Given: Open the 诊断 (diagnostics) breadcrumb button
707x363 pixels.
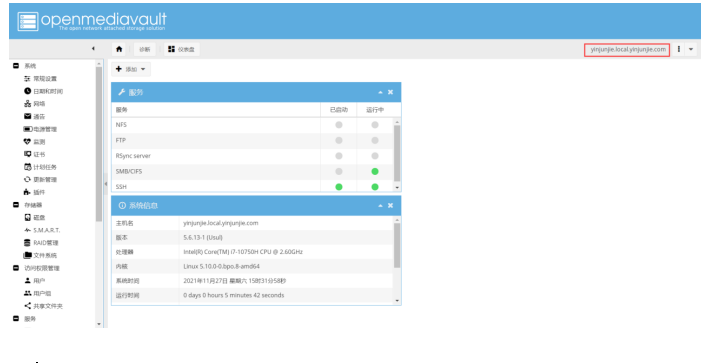Looking at the screenshot, I should 145,49.
